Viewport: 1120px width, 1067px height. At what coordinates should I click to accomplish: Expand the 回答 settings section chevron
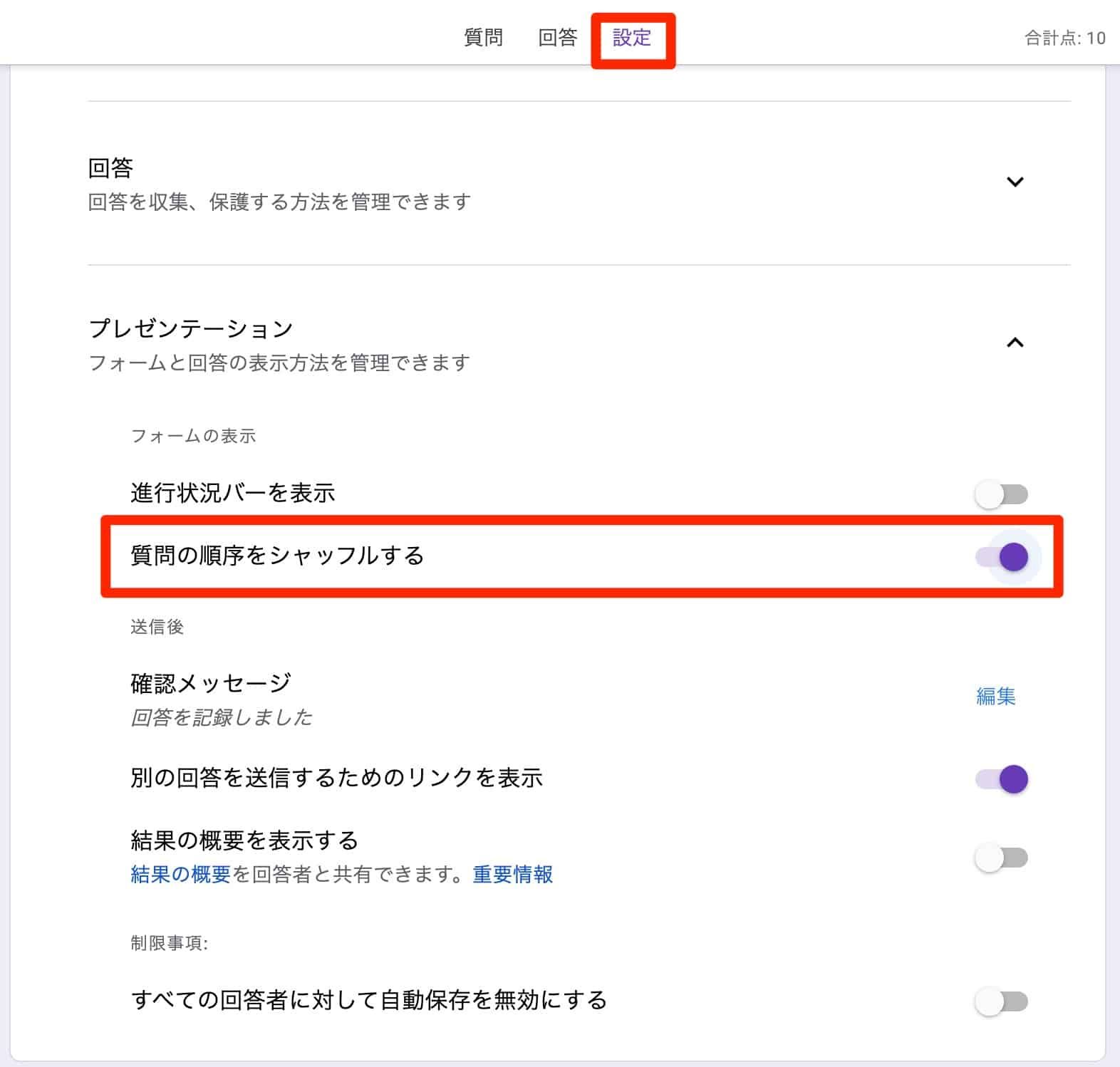pos(1015,182)
